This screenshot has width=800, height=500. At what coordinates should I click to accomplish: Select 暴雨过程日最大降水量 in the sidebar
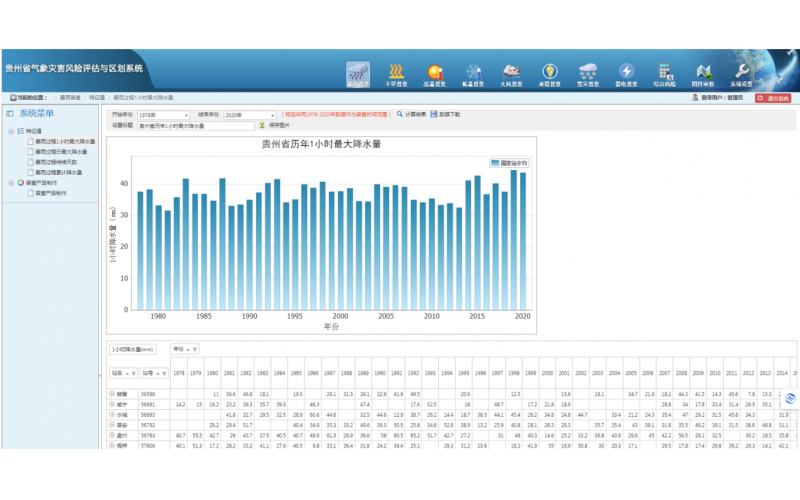61,152
